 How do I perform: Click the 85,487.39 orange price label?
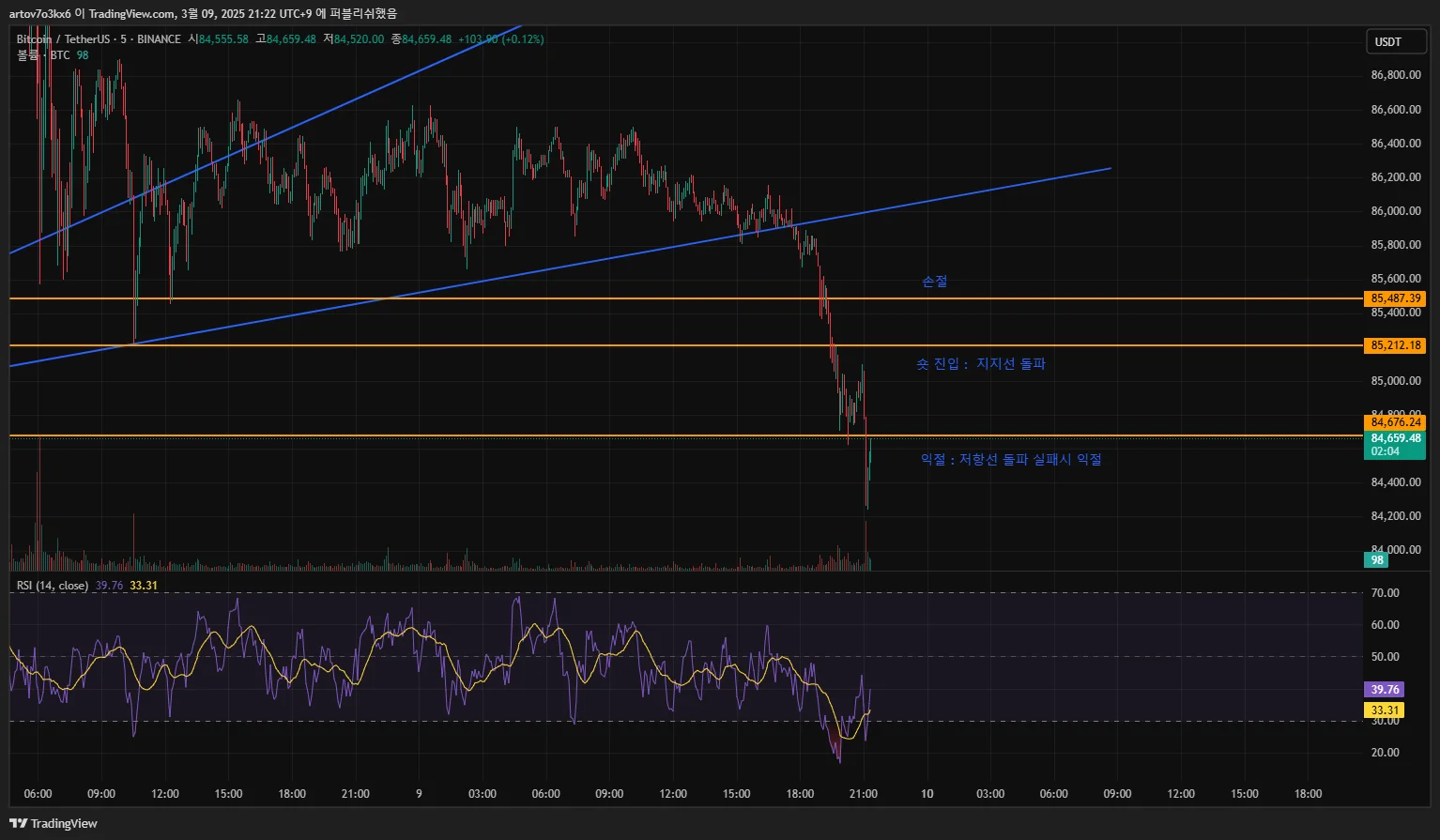coord(1395,298)
